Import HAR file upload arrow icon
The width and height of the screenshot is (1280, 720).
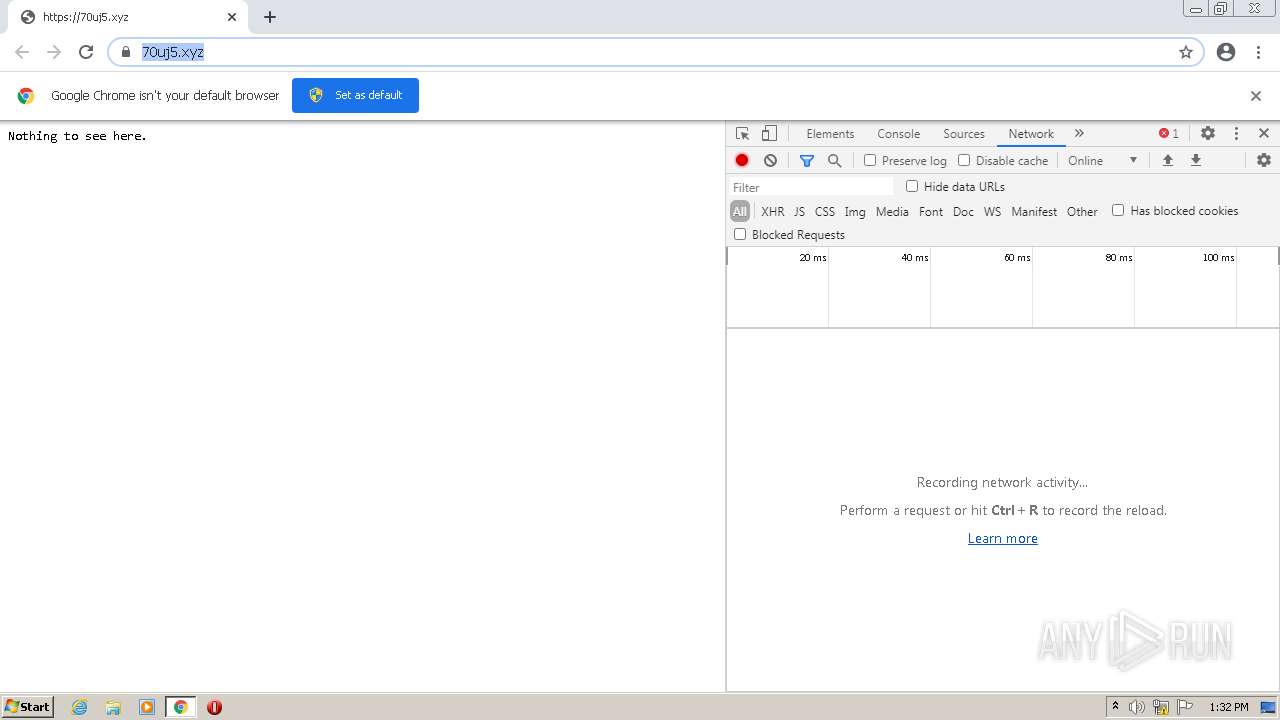point(1167,160)
